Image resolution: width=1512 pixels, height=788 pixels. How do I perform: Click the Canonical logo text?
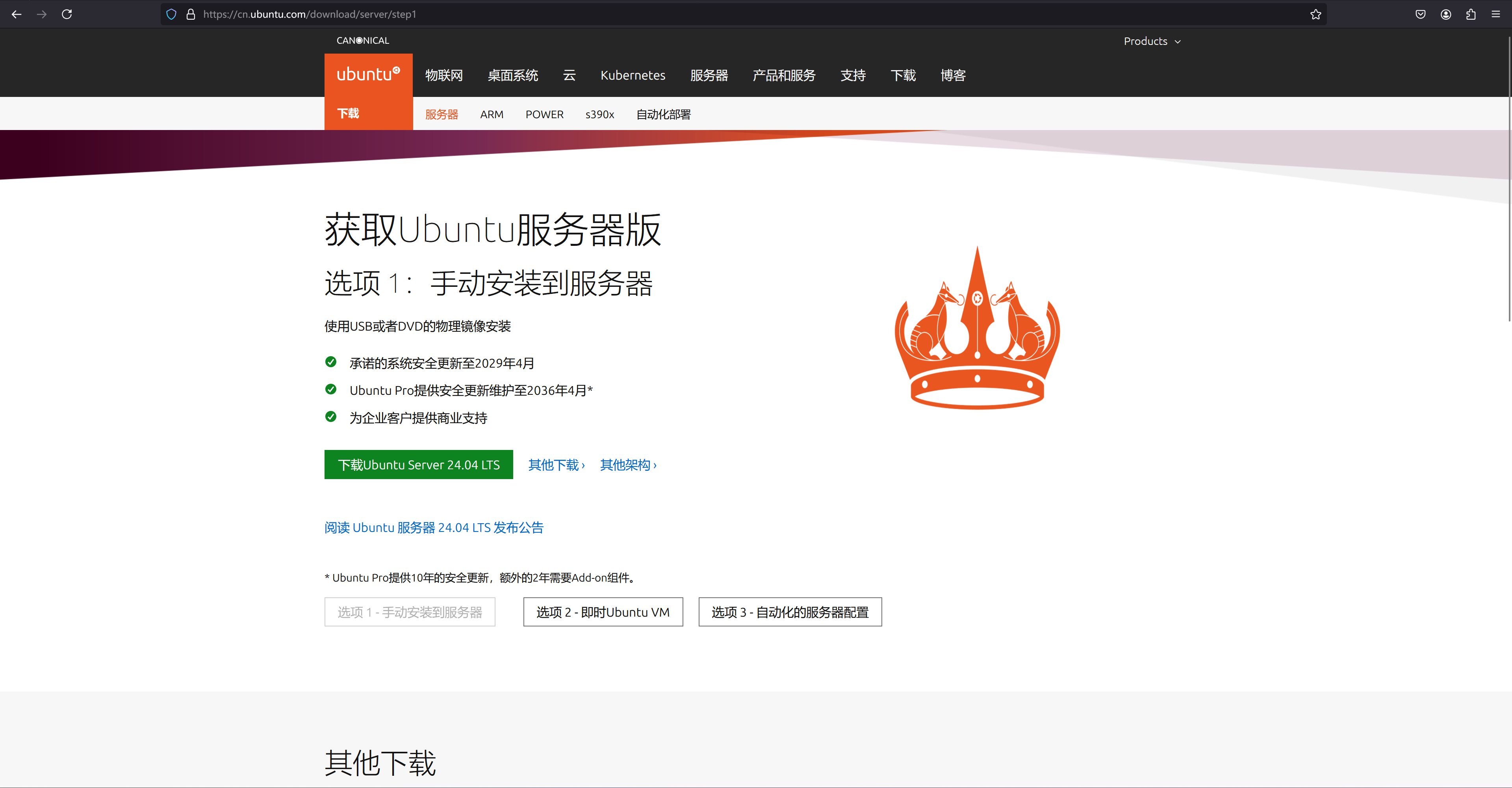(x=363, y=41)
